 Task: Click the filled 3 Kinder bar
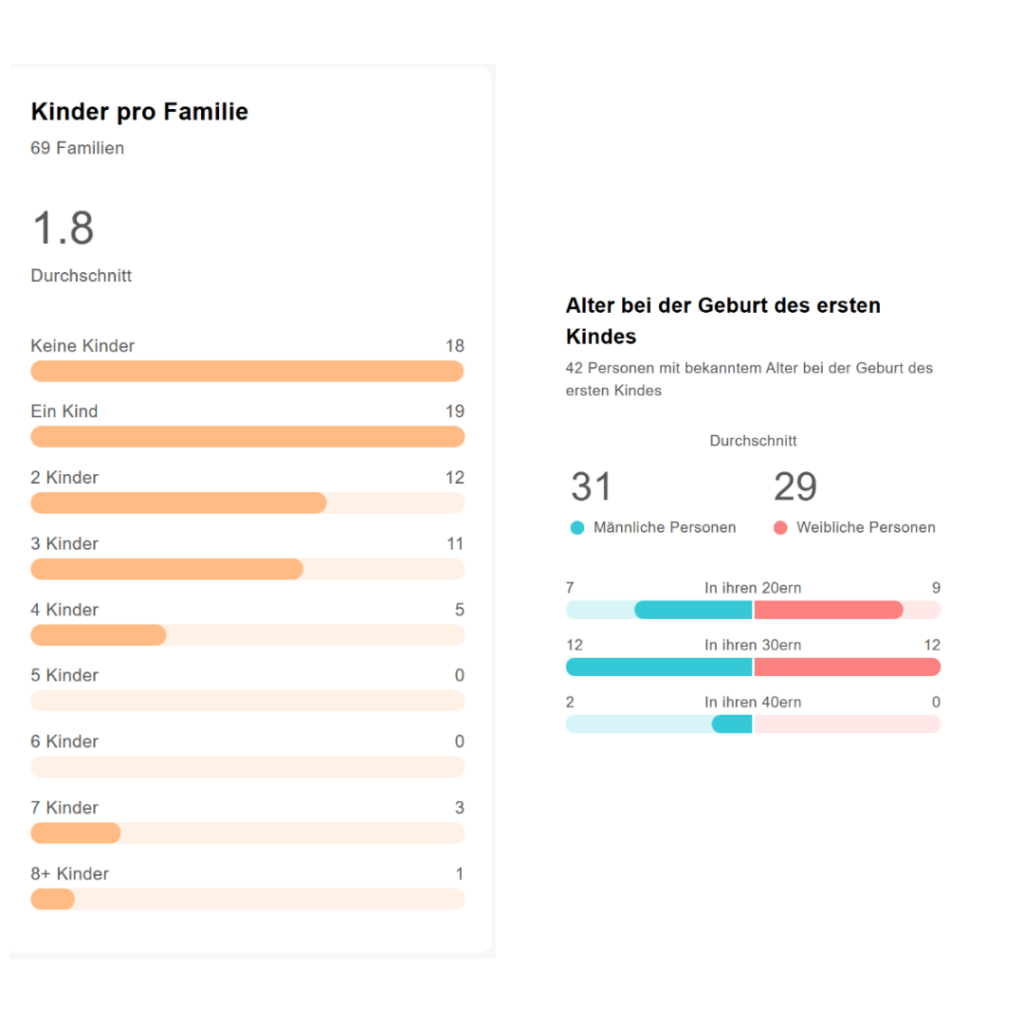coord(166,569)
